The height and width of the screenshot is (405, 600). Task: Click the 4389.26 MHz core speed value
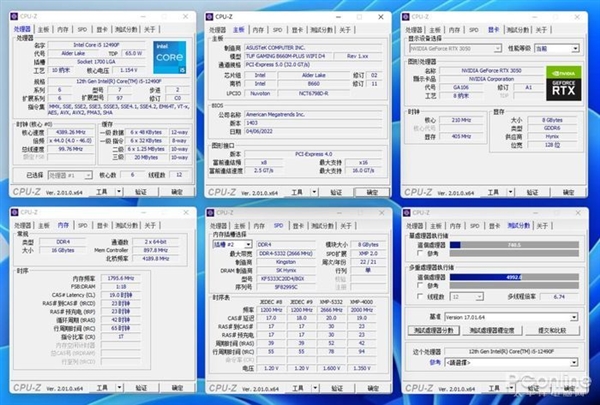pos(70,132)
